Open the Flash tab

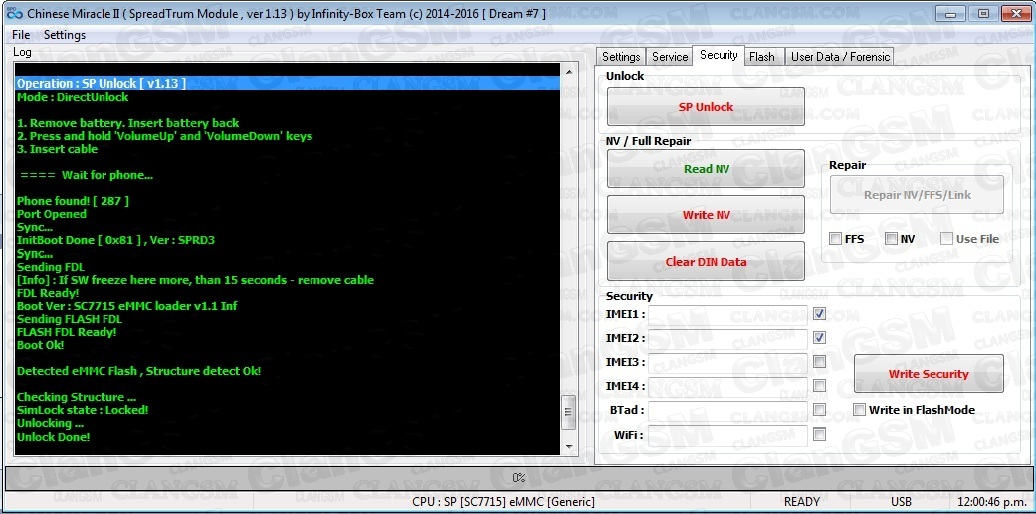tap(762, 57)
